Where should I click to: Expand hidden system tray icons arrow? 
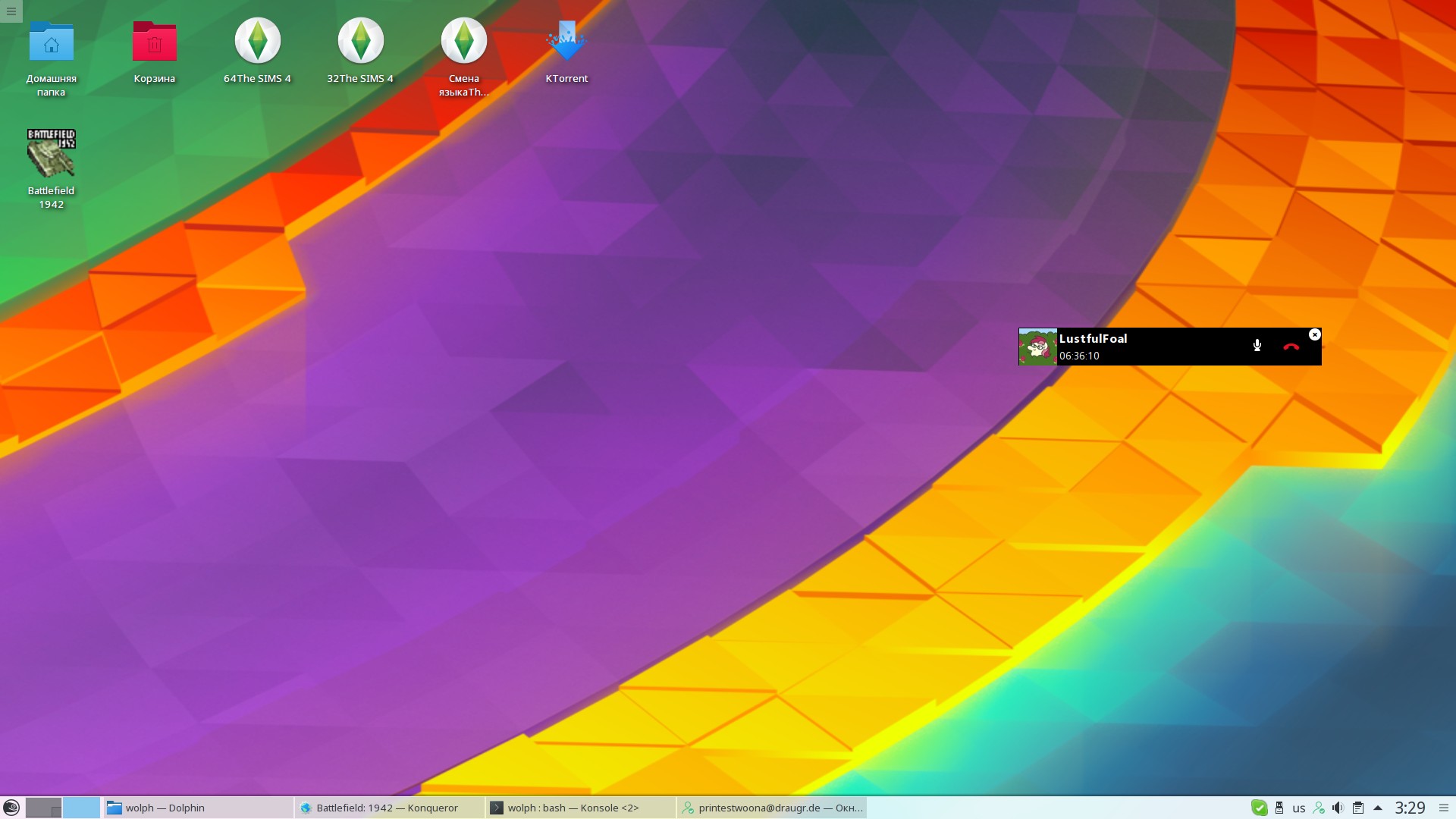[x=1378, y=808]
